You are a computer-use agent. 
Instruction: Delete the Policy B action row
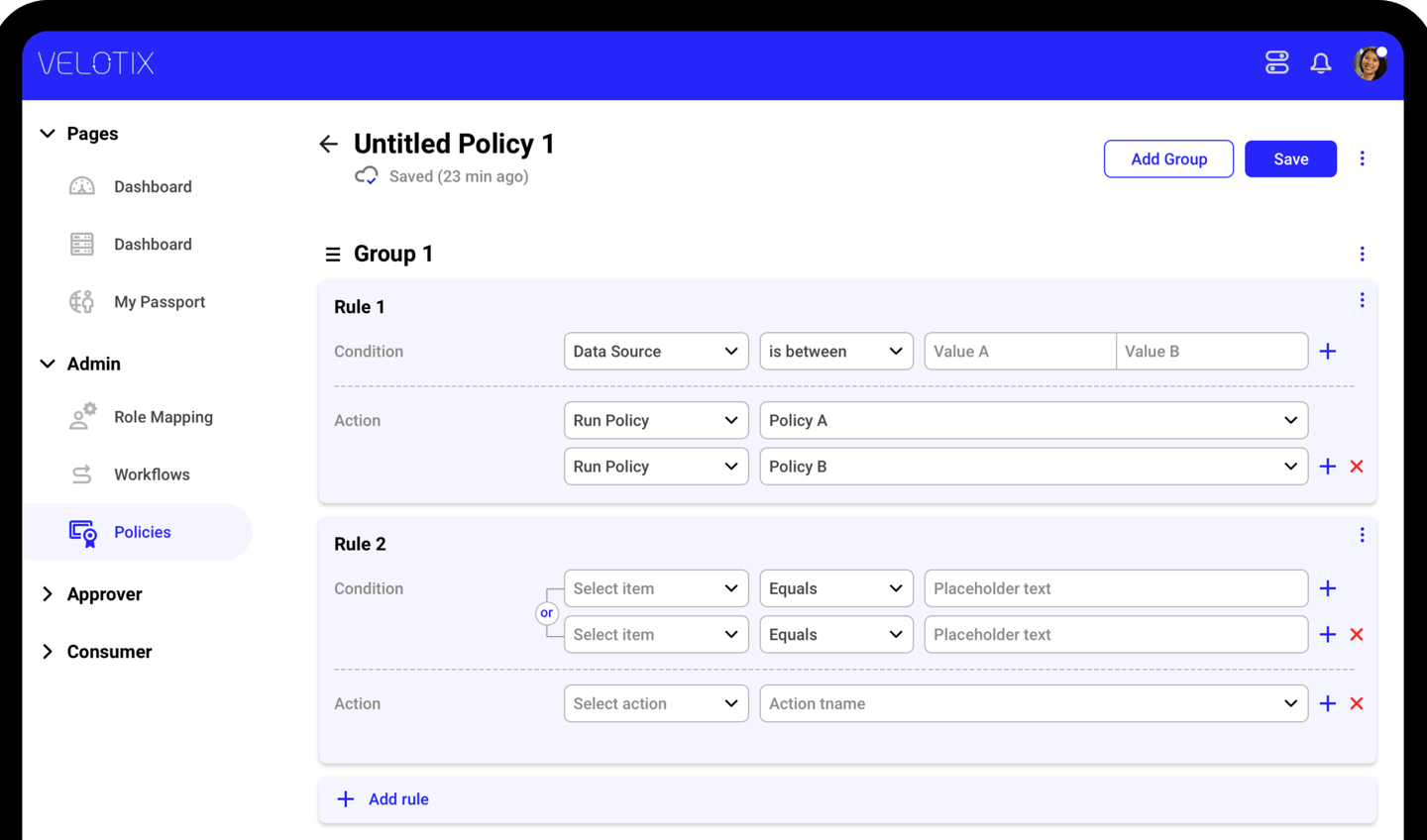pos(1357,467)
